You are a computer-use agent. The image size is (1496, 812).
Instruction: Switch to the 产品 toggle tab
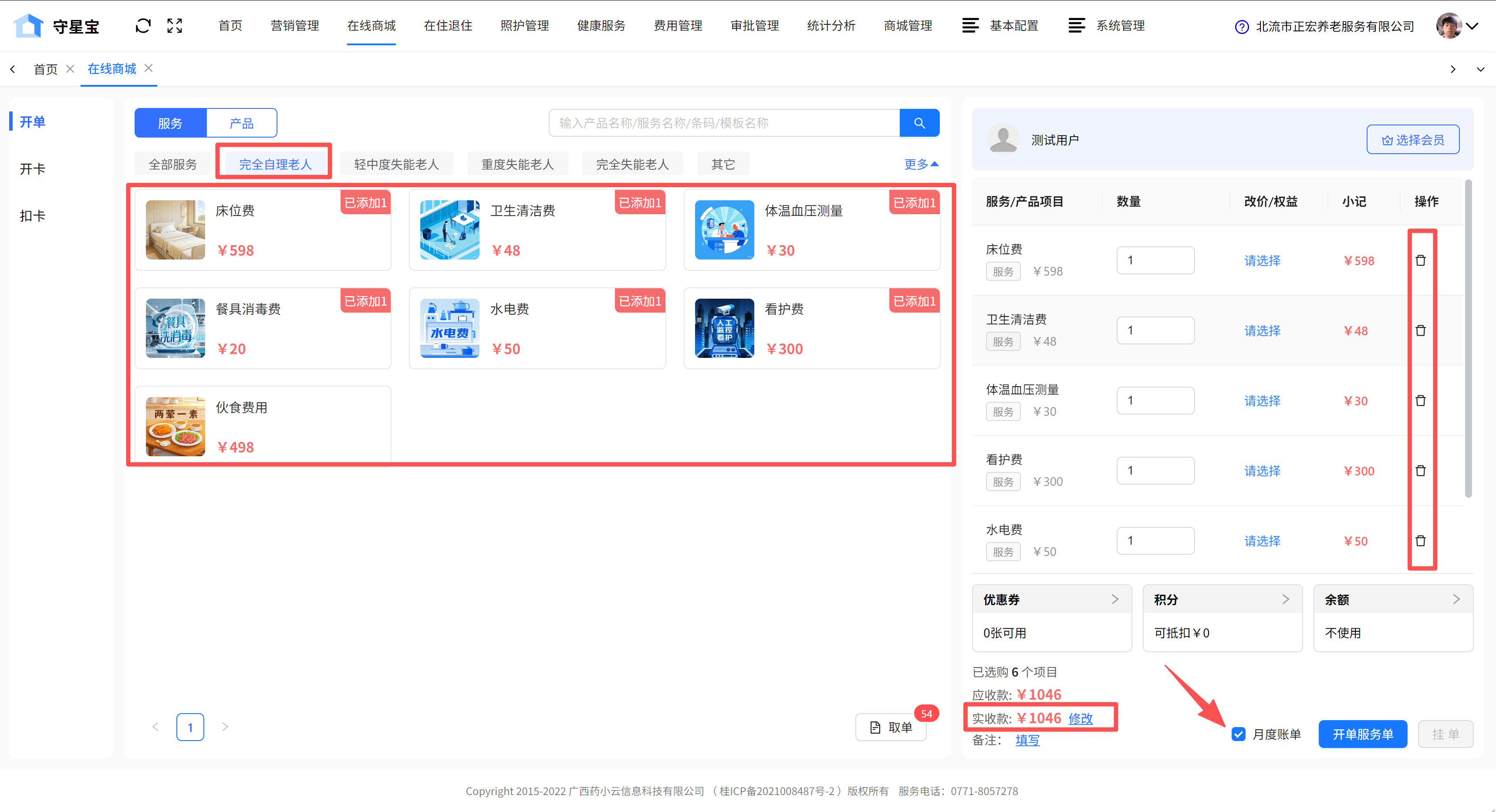242,123
